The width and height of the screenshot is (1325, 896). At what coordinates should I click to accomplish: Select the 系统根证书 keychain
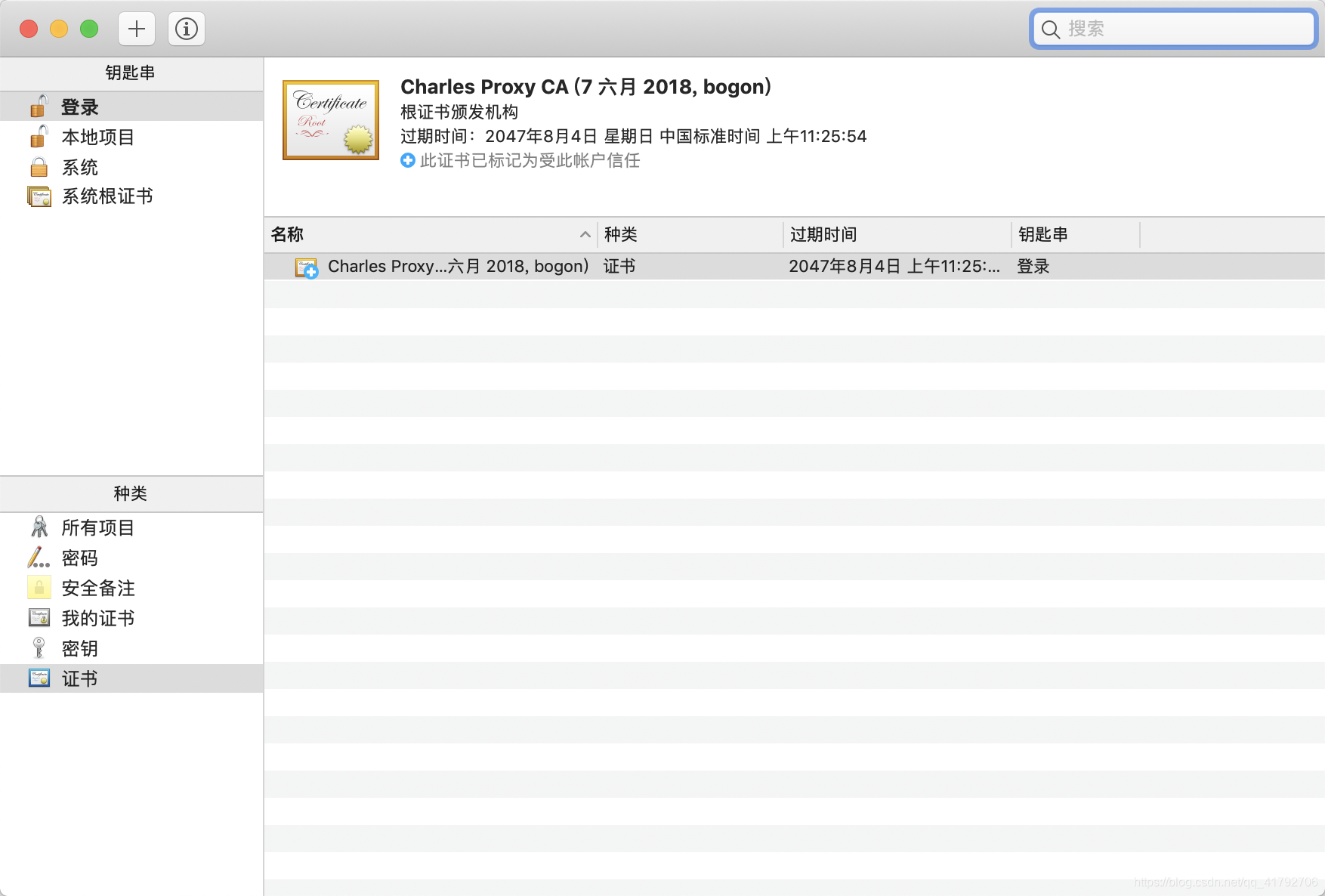(107, 196)
